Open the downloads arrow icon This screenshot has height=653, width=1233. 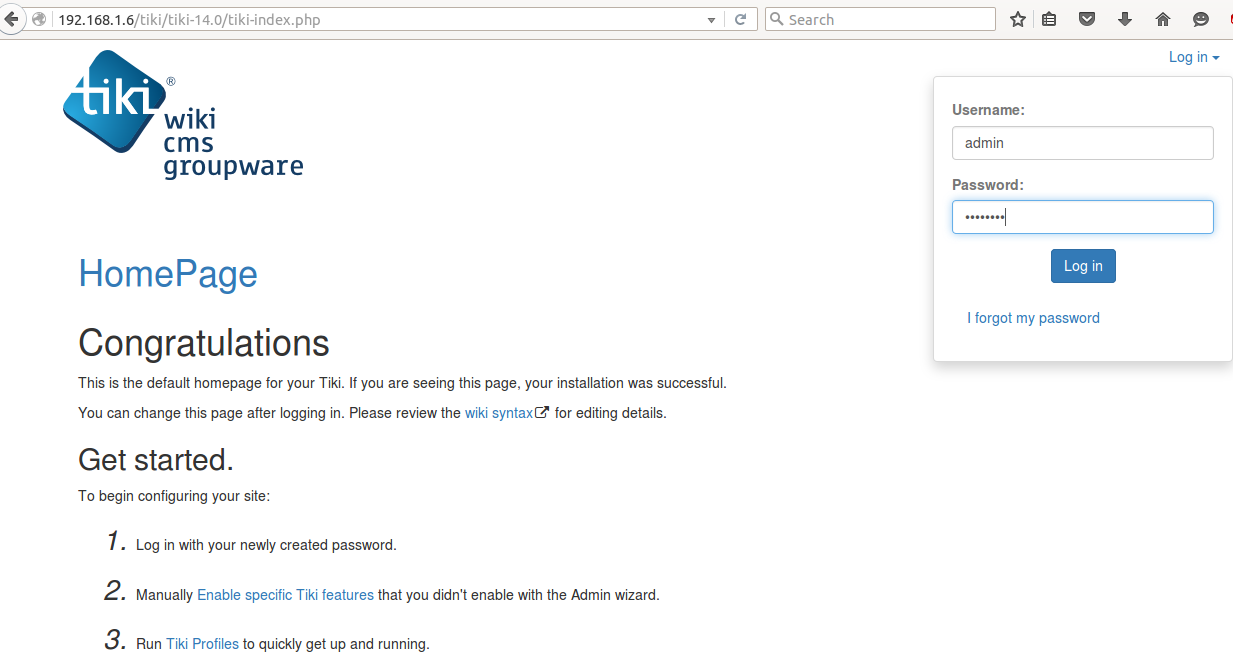1125,20
